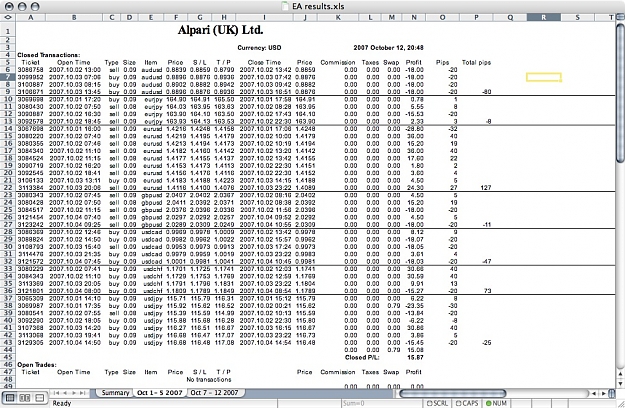
Task: Click swap value 0.79 in row 38
Action: click(393, 306)
